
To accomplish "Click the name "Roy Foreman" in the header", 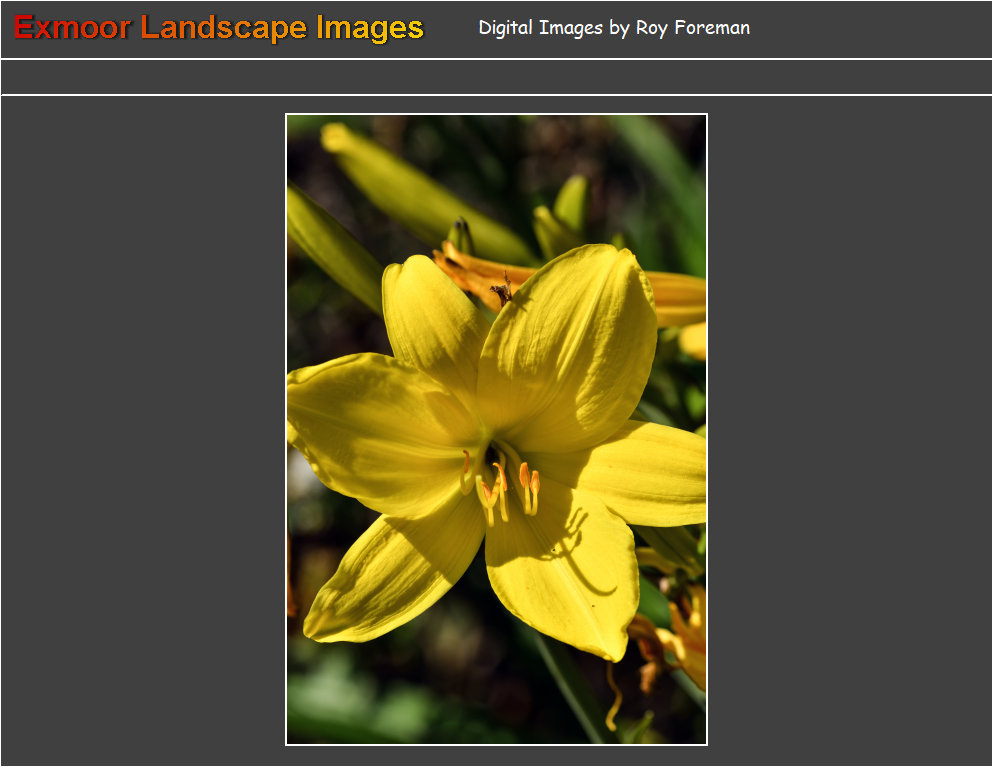I will 692,28.
